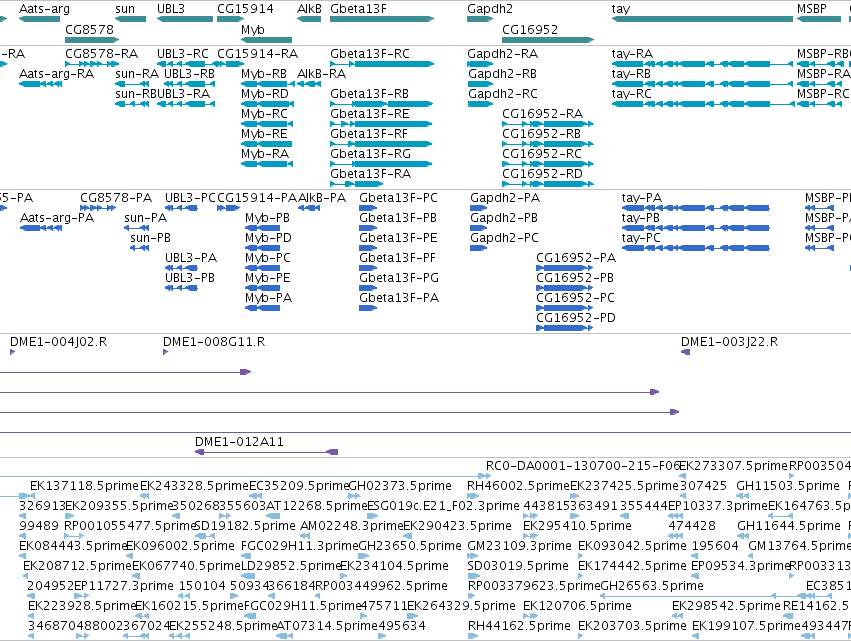Screen dimensions: 851x641
Task: Click transcript CG16952-RB
Action: [x=541, y=134]
